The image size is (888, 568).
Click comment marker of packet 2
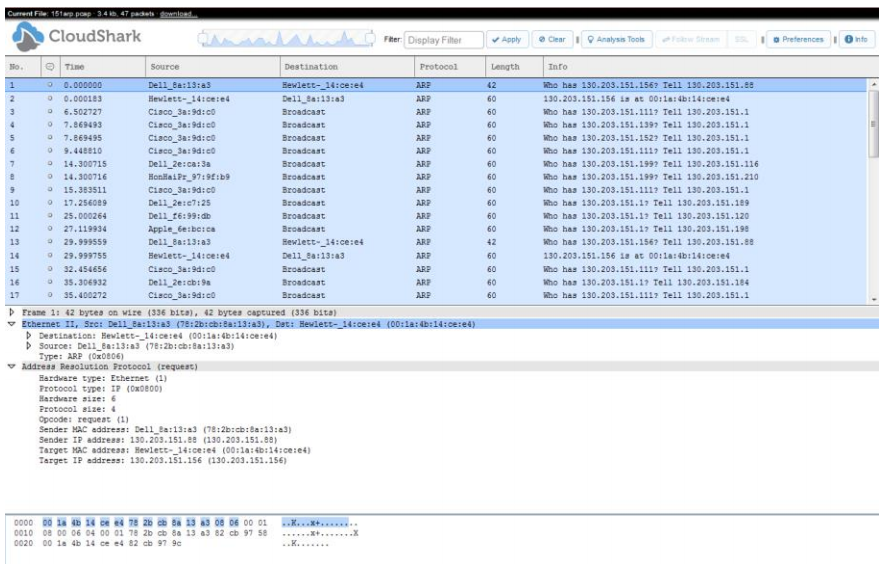(50, 99)
